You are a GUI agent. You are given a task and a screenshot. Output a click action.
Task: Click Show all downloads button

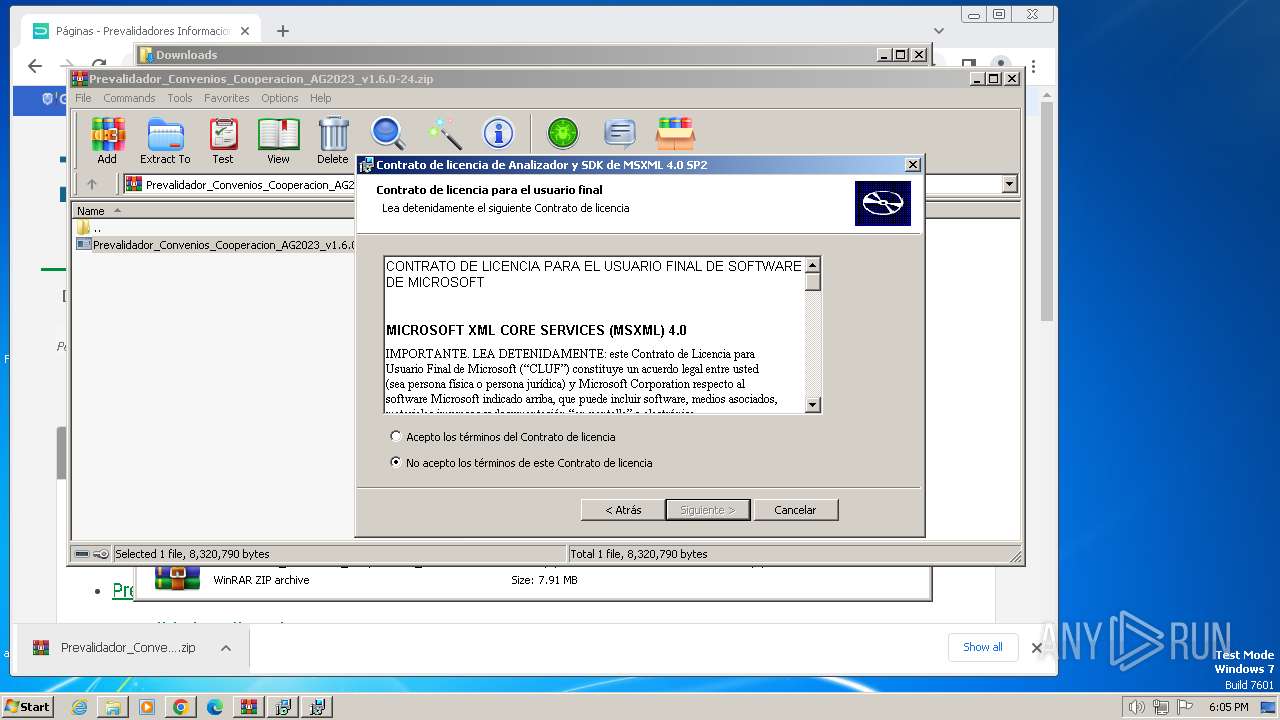pos(982,647)
